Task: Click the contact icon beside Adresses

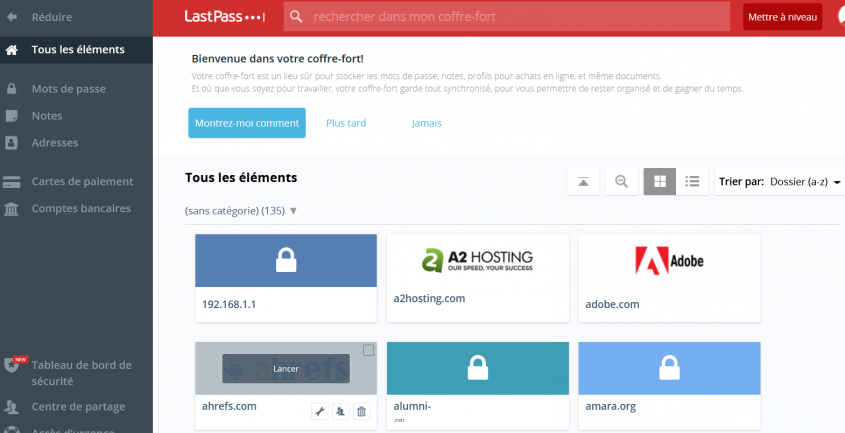Action: [x=11, y=143]
